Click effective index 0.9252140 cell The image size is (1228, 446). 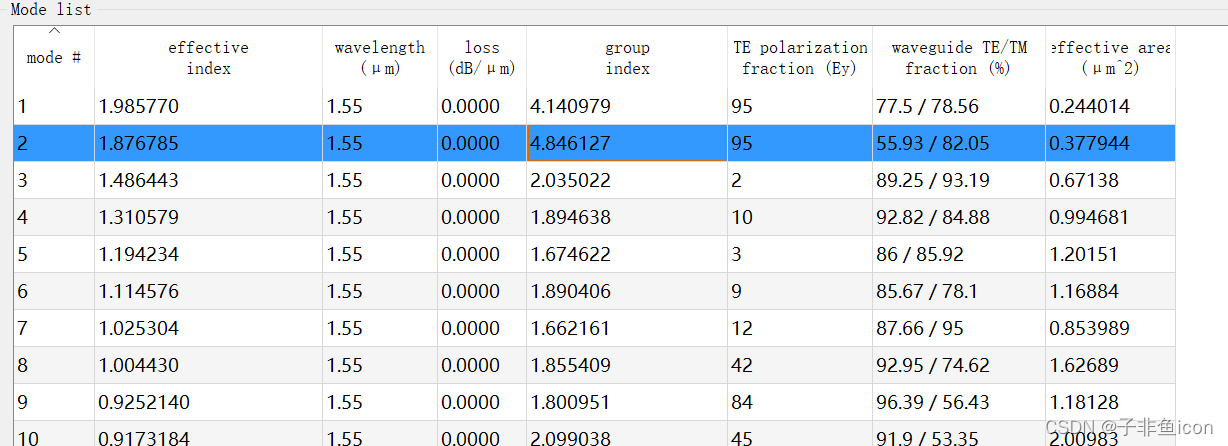(208, 402)
